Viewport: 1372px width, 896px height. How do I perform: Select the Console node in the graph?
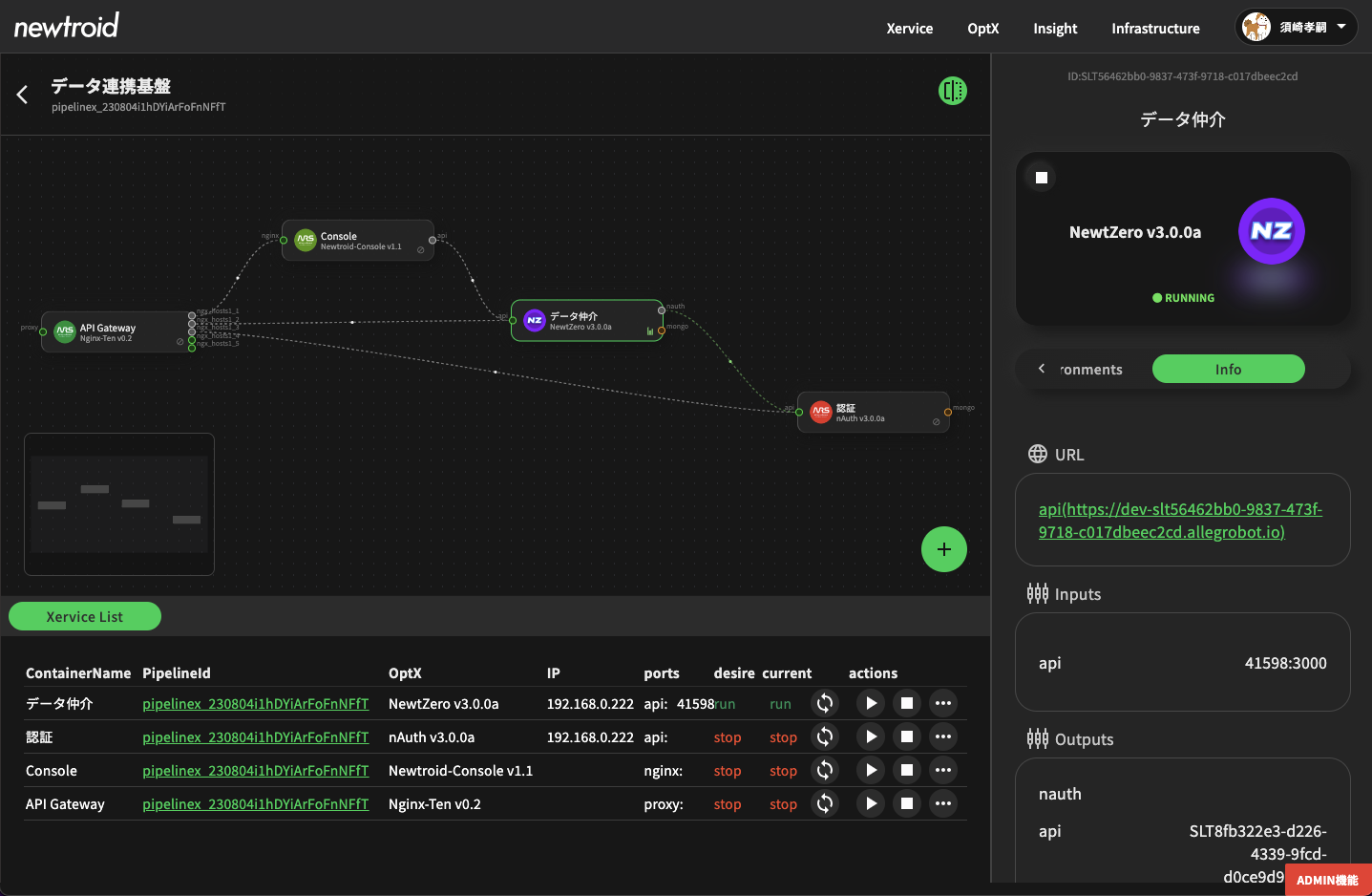click(x=358, y=241)
